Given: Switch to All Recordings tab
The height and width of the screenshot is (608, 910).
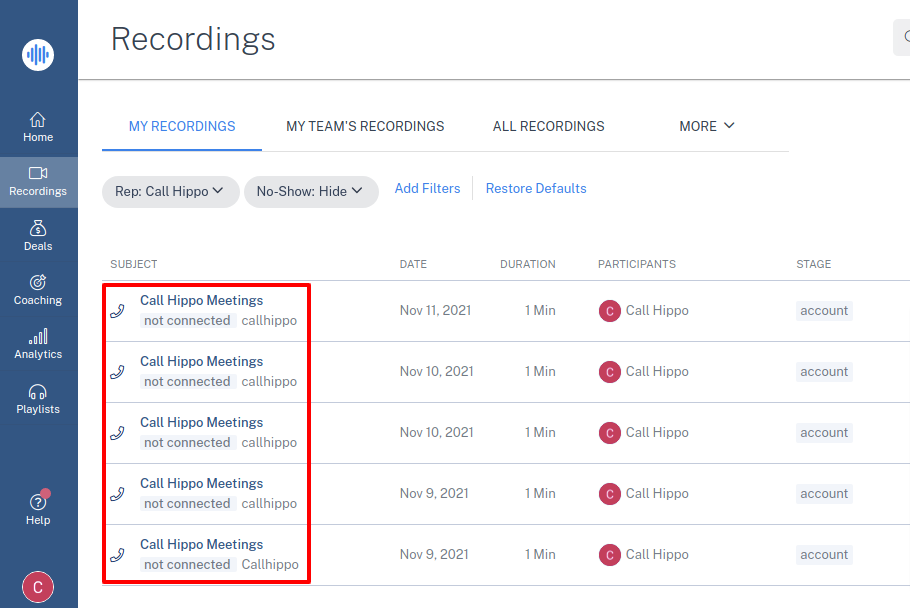Looking at the screenshot, I should click(548, 126).
